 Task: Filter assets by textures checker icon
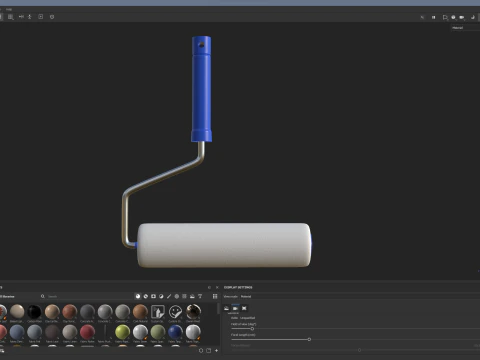click(184, 296)
